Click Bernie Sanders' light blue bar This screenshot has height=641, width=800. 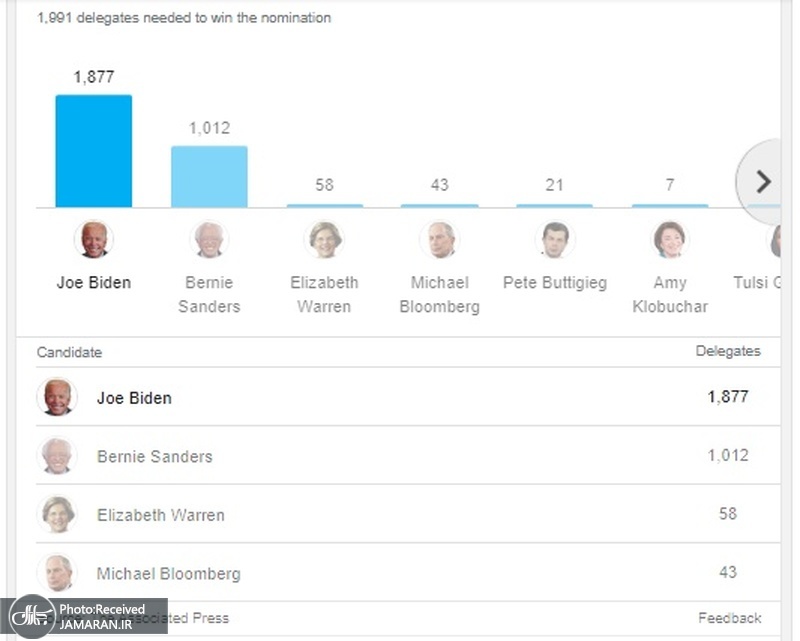click(x=209, y=177)
